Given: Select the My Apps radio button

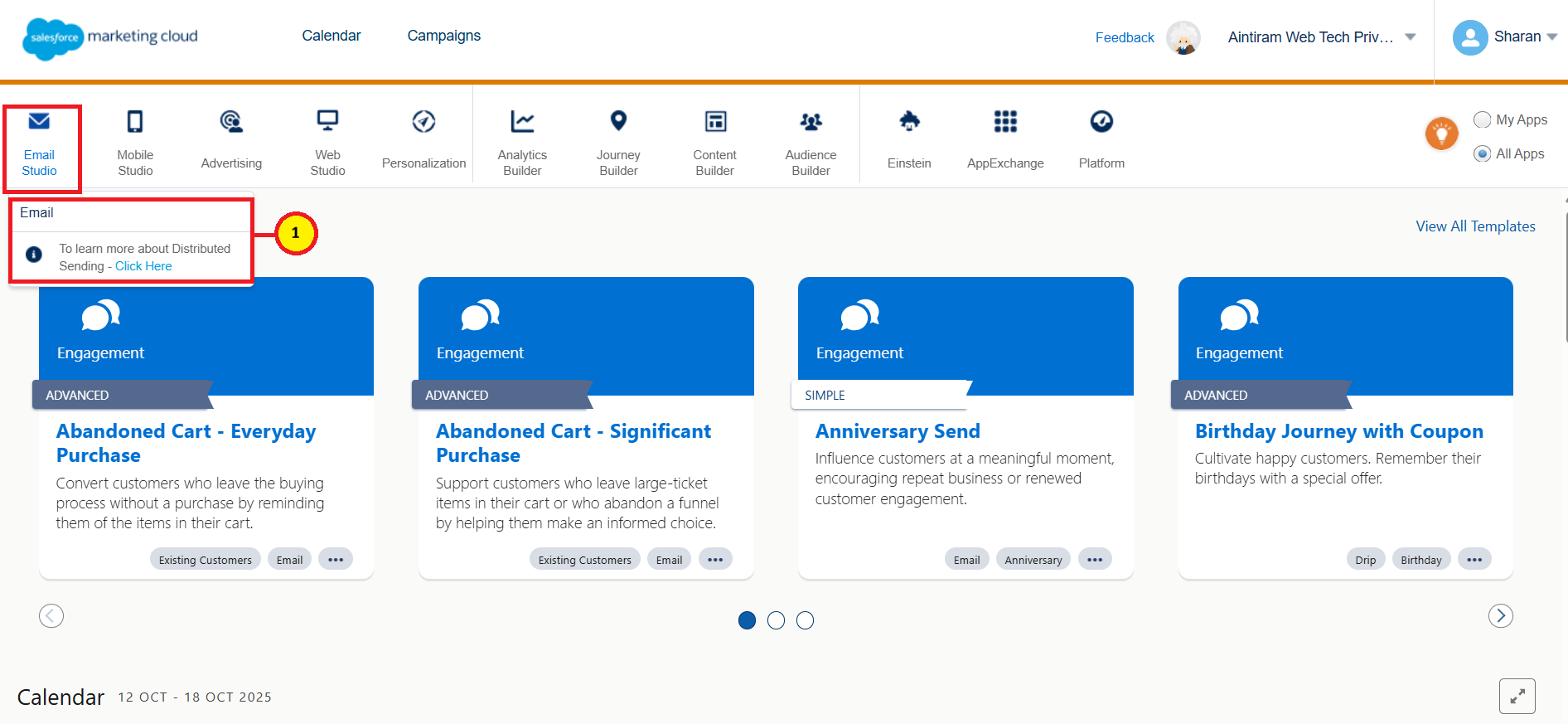Looking at the screenshot, I should [1483, 119].
